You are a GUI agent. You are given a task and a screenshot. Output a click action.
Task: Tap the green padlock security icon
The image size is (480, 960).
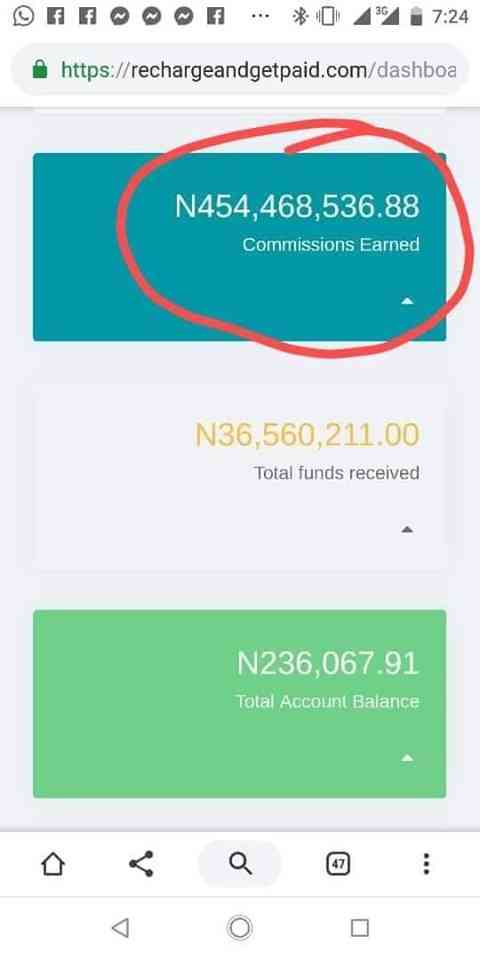[x=40, y=69]
